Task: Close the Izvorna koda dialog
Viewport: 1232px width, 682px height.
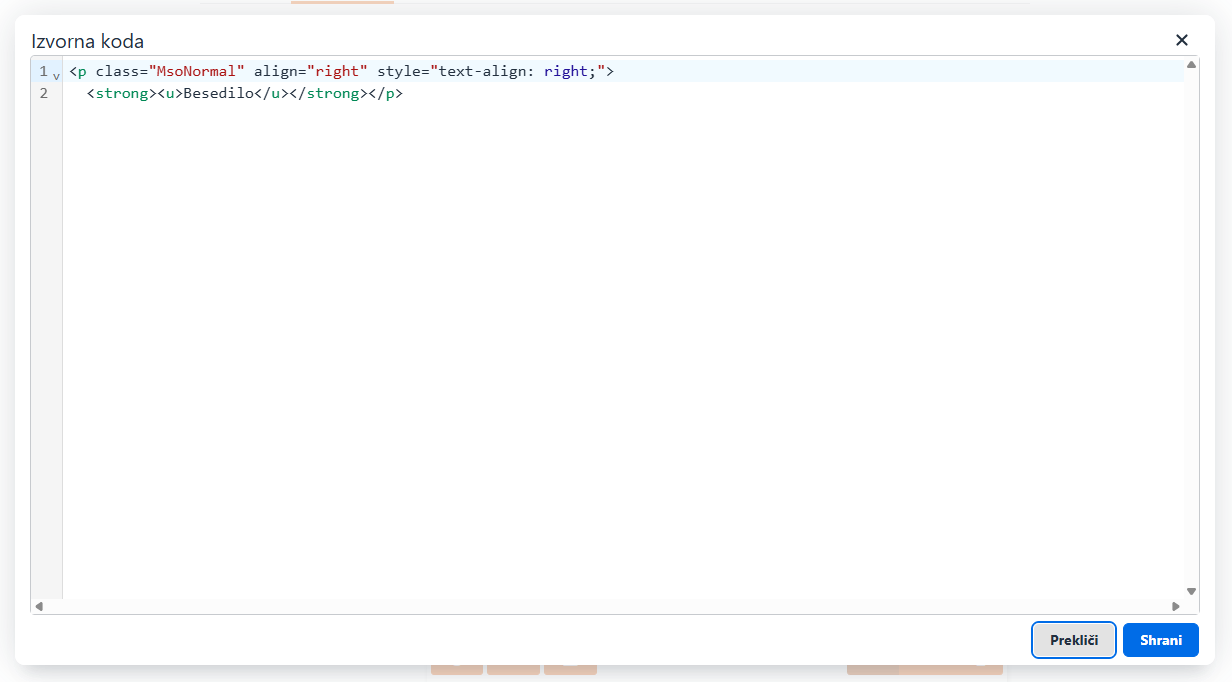Action: pyautogui.click(x=1182, y=40)
